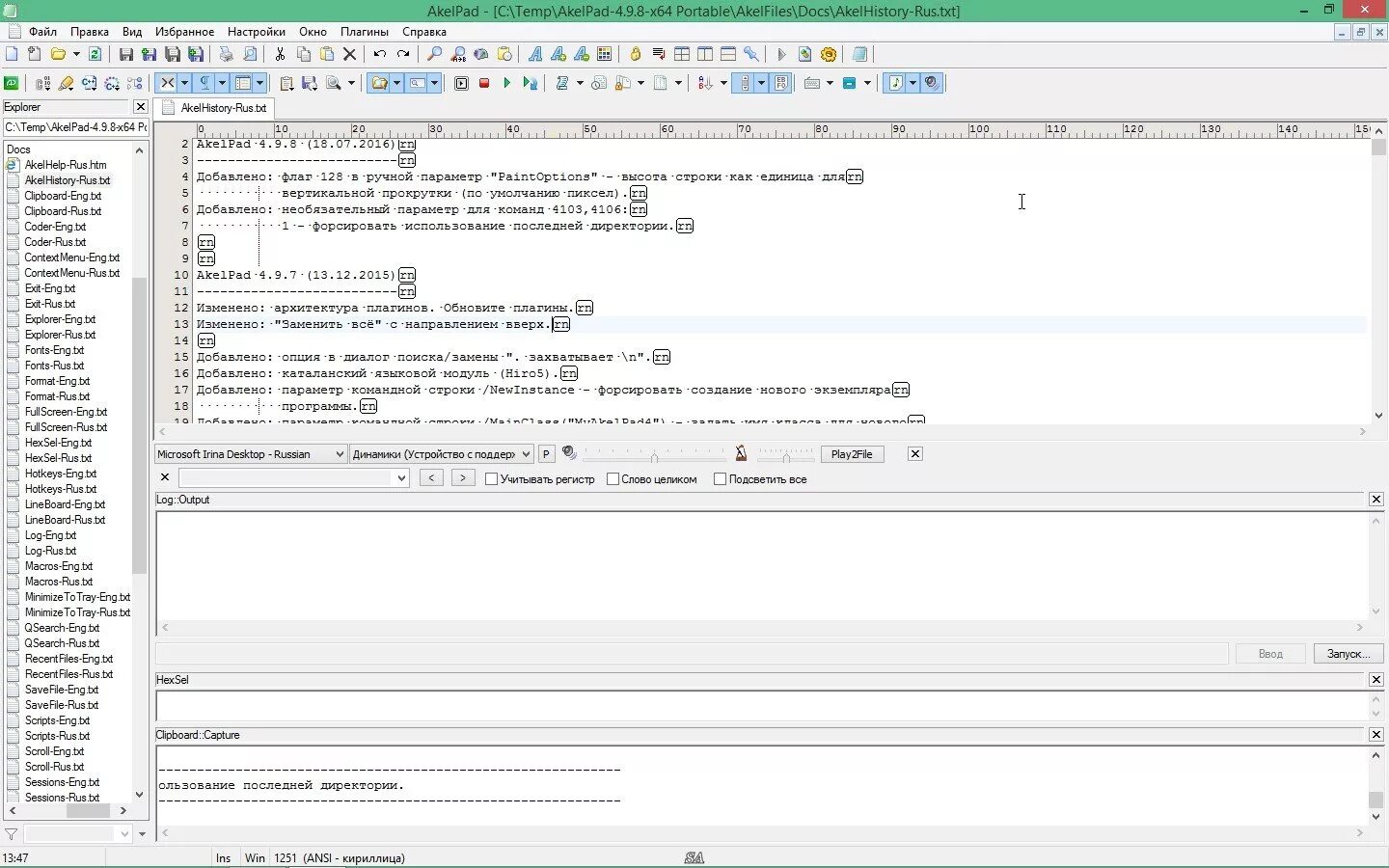The image size is (1389, 868).
Task: Toggle the music note sounds button
Action: 896,83
